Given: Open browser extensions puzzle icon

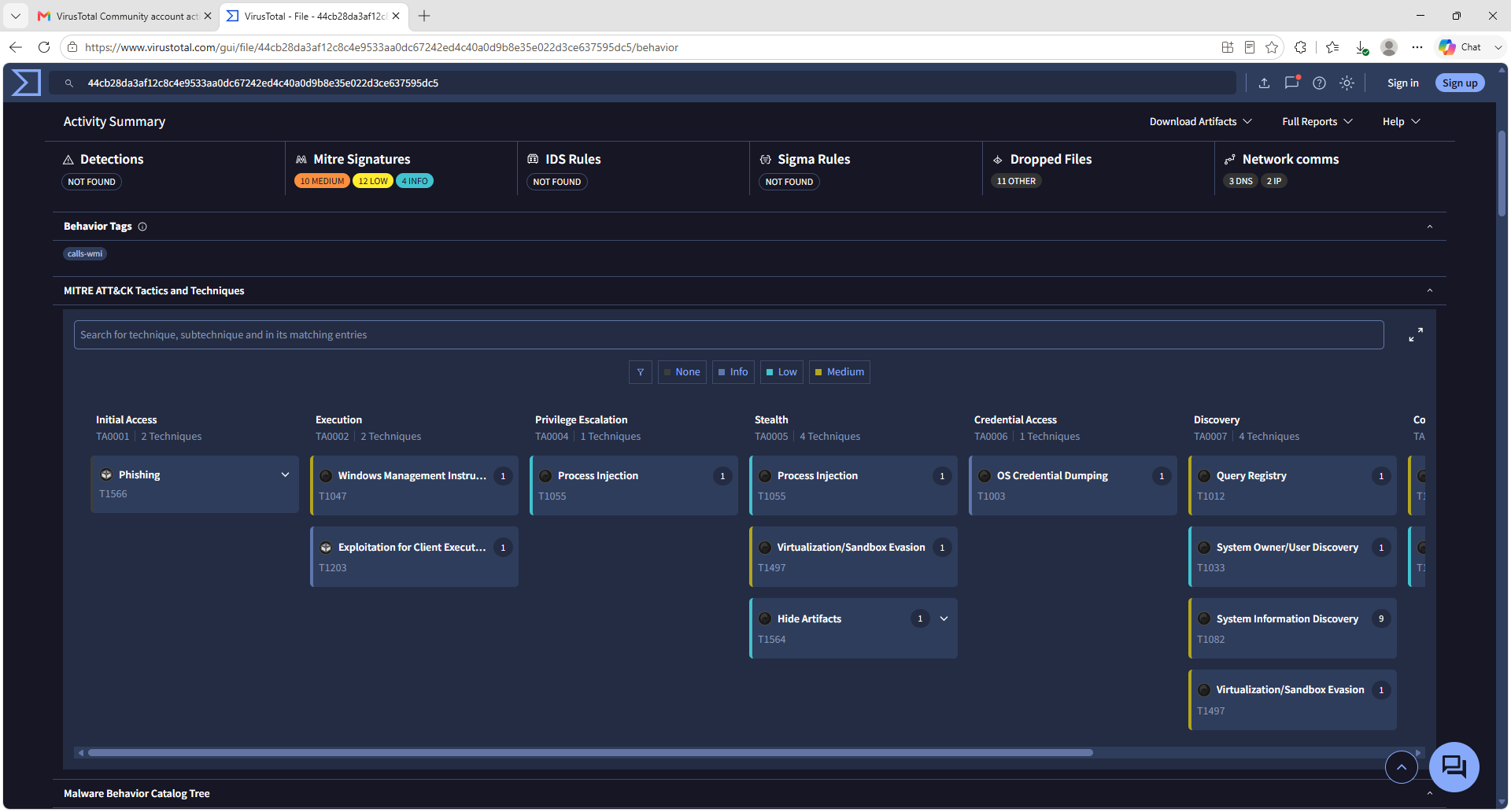Looking at the screenshot, I should (1300, 47).
